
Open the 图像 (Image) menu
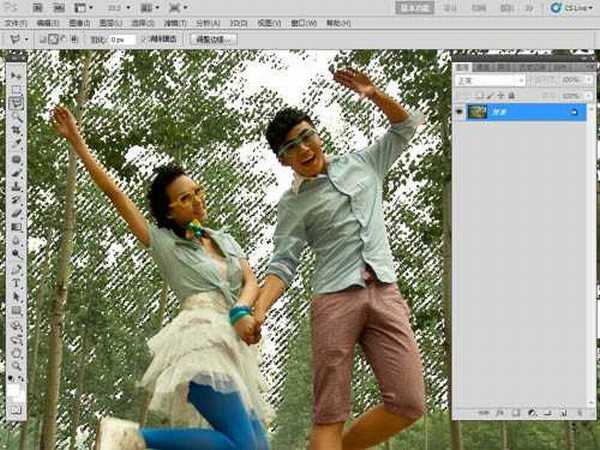pos(75,21)
